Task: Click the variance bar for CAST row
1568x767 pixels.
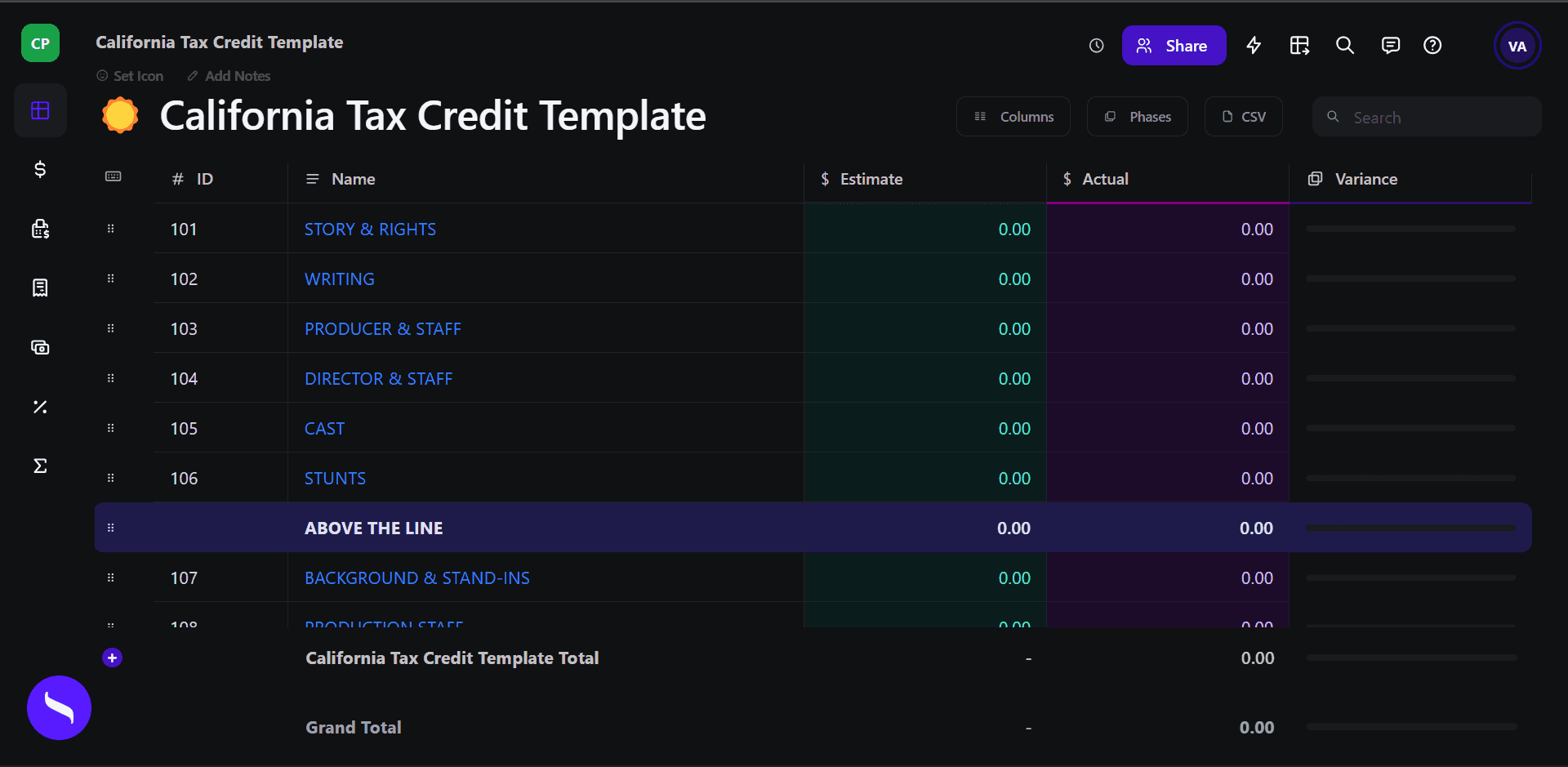Action: point(1410,428)
